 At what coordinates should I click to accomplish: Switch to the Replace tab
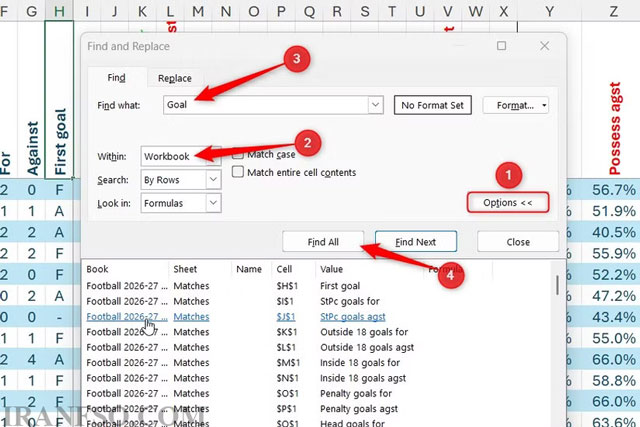(175, 78)
